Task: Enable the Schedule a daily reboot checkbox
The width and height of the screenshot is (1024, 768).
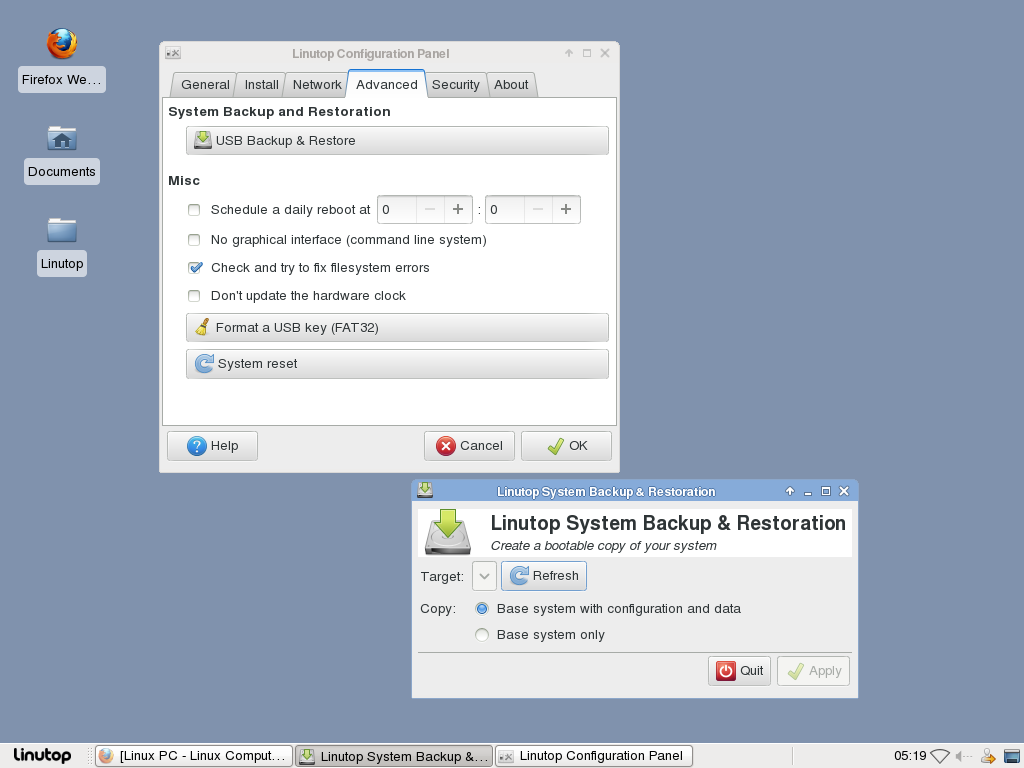Action: pyautogui.click(x=194, y=210)
